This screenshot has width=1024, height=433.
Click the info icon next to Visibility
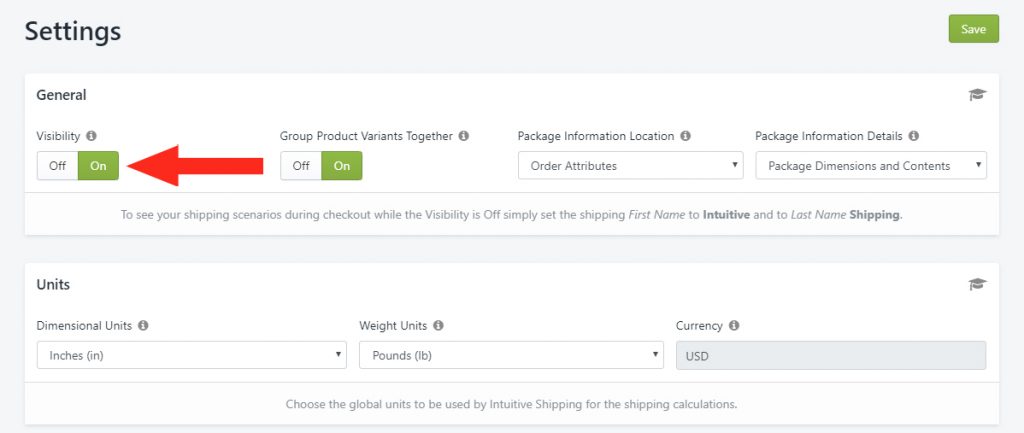coord(91,136)
